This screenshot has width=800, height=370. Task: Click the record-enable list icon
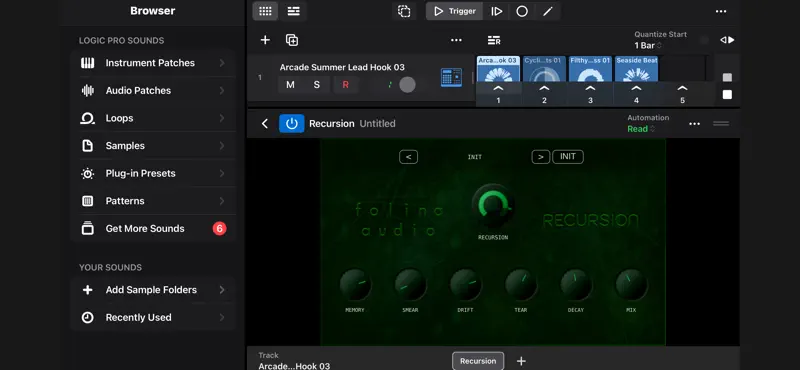click(494, 40)
